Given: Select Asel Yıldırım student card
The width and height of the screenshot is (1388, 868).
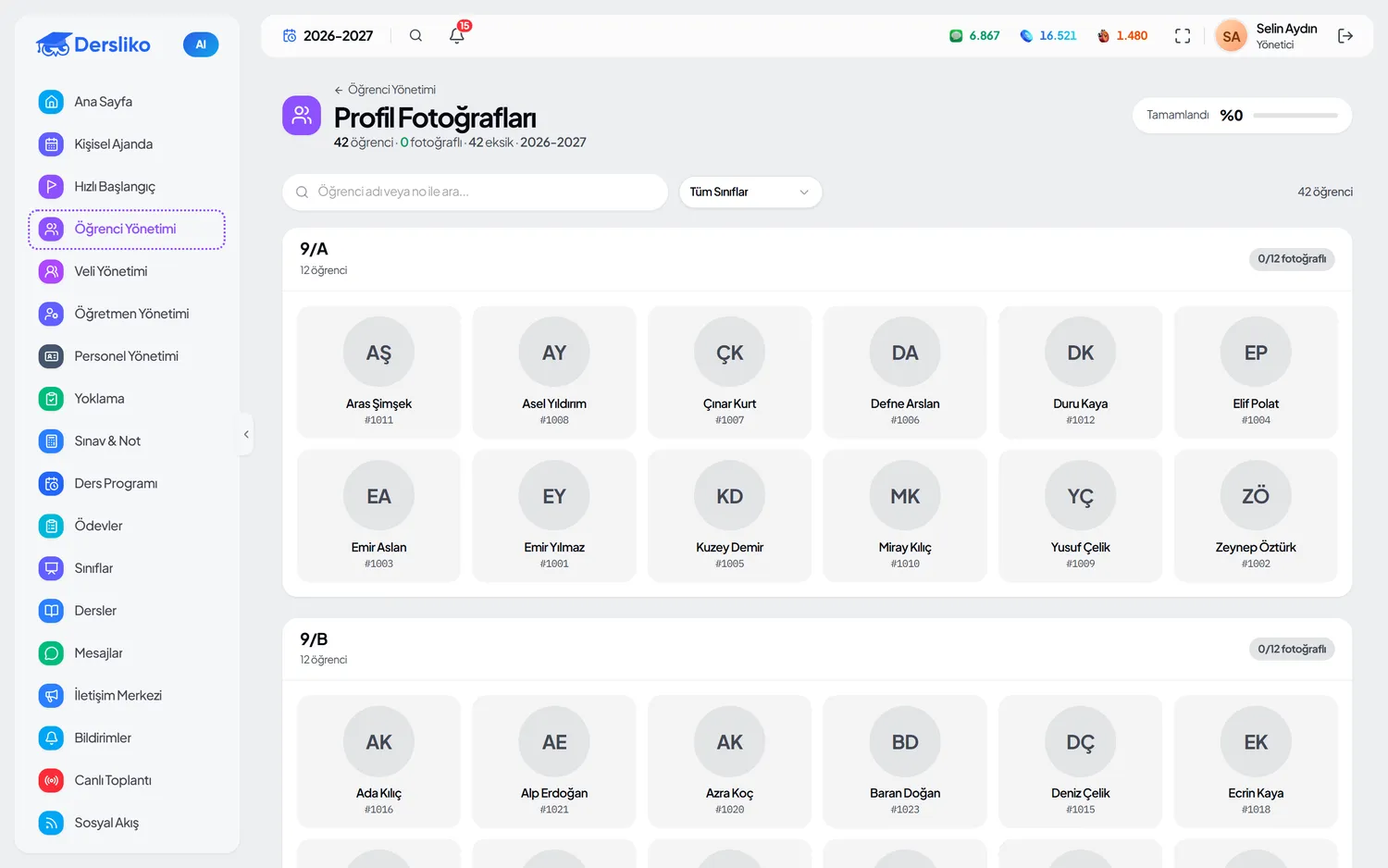Looking at the screenshot, I should point(554,372).
